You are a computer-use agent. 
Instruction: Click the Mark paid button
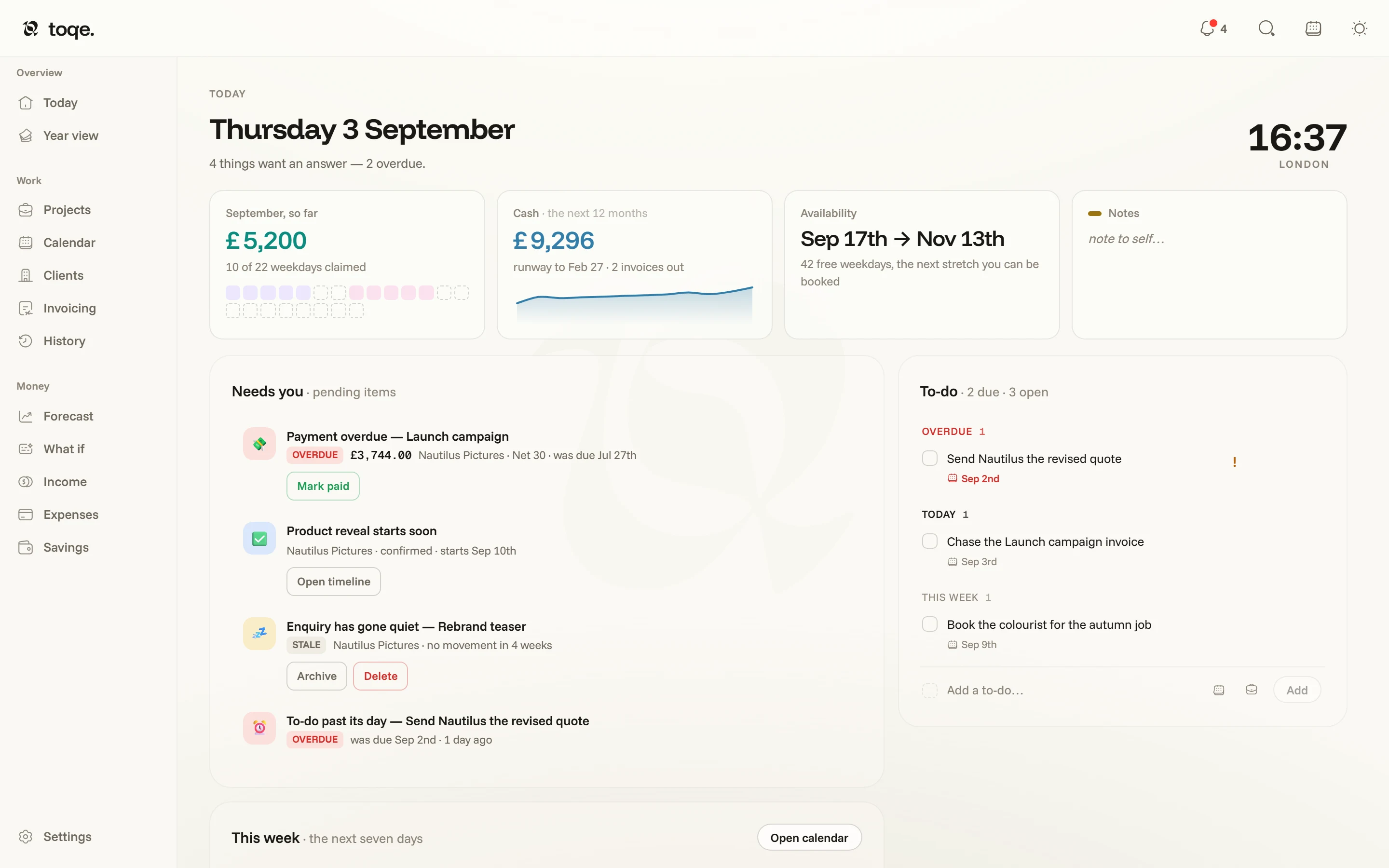pos(323,486)
